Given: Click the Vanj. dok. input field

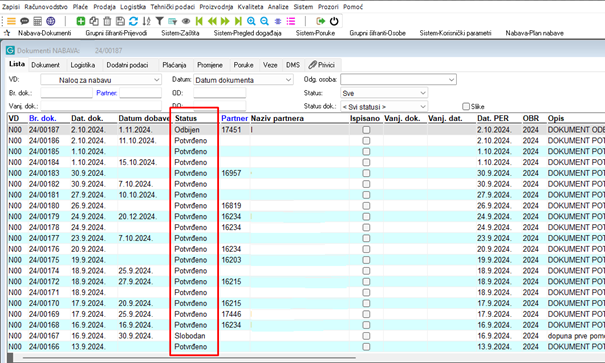Looking at the screenshot, I should 101,106.
